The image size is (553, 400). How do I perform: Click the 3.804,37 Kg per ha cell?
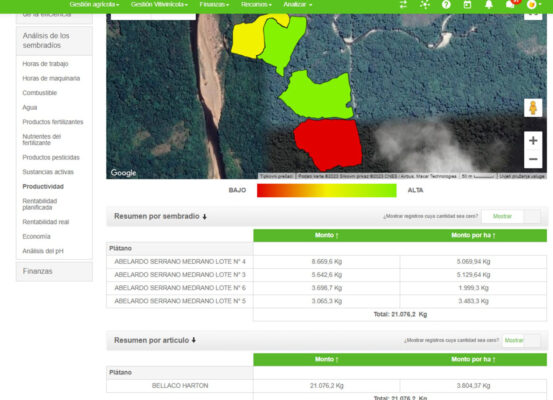tap(473, 386)
